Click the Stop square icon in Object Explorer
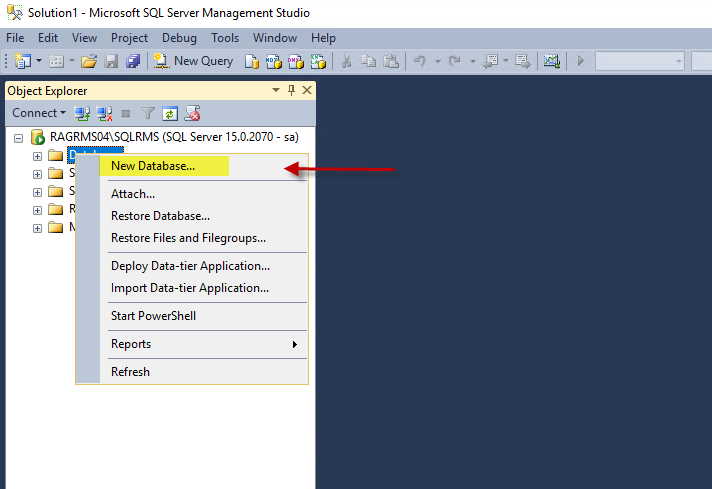 126,114
